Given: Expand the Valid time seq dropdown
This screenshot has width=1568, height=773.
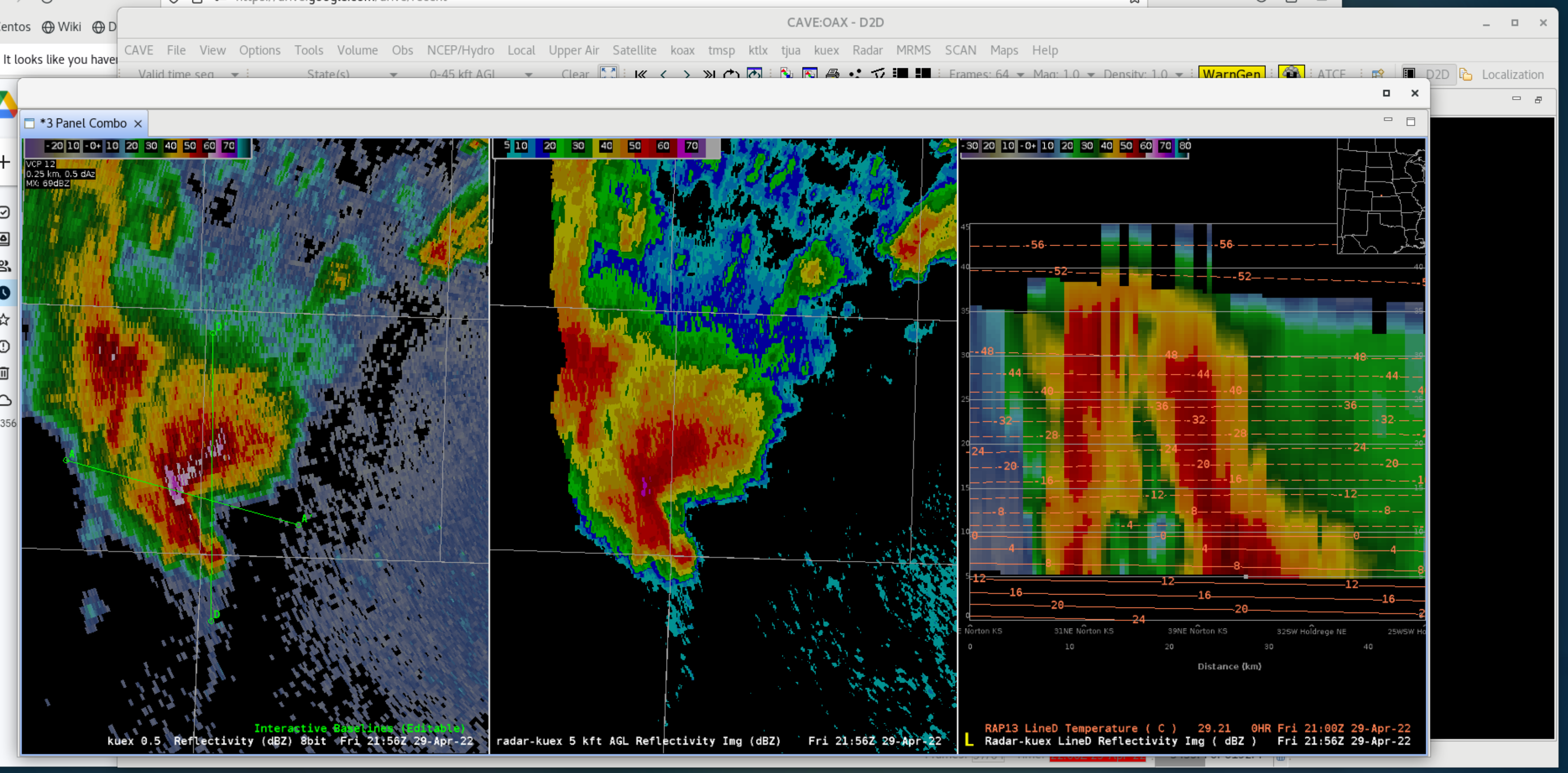Looking at the screenshot, I should [x=235, y=75].
